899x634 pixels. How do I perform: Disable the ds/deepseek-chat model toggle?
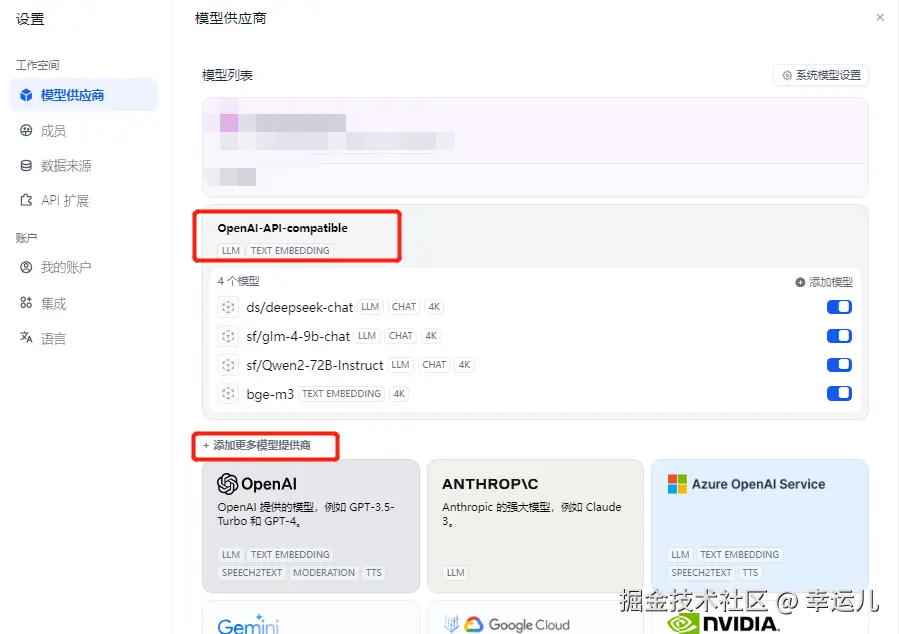(839, 307)
